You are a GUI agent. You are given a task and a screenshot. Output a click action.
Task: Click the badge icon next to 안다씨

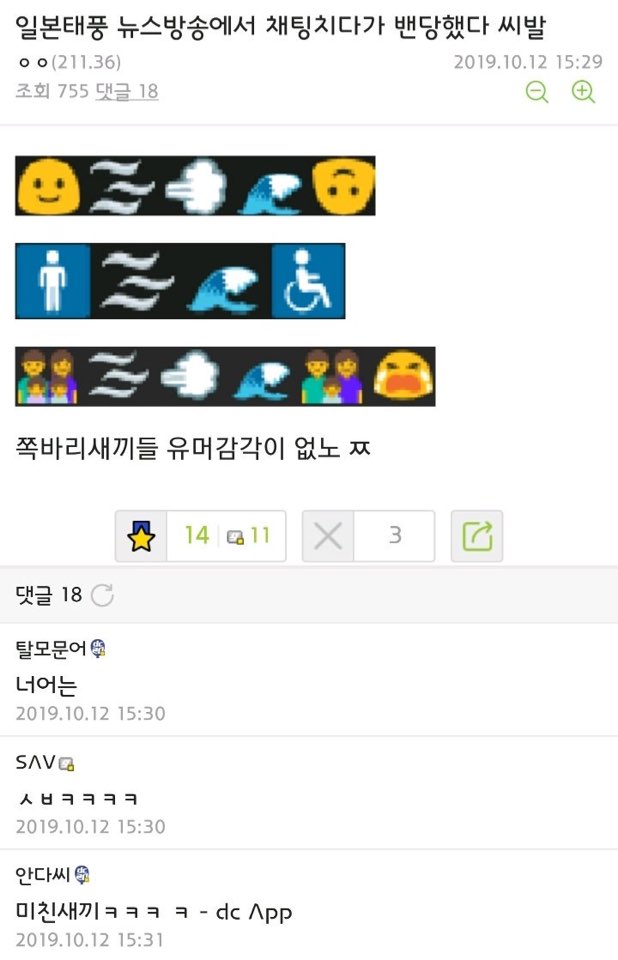[82, 875]
